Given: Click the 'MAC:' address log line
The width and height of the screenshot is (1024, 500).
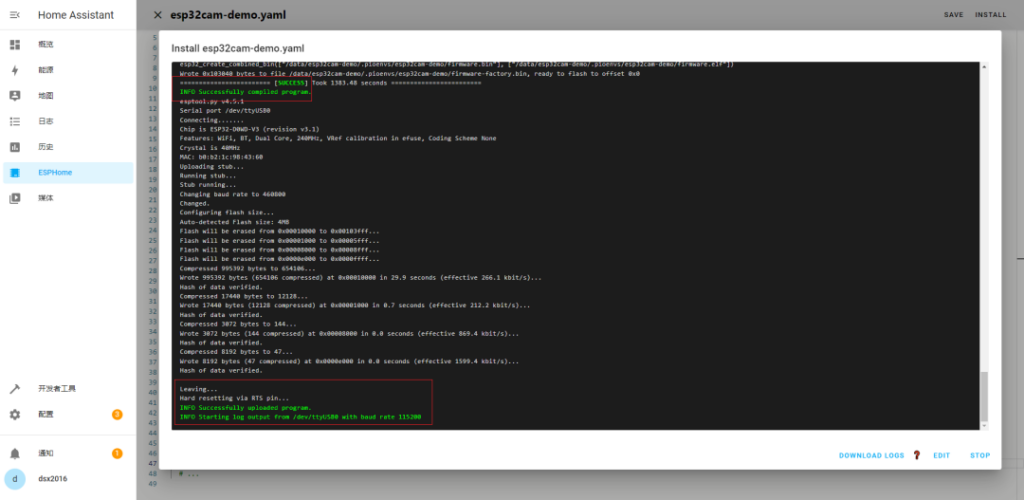Looking at the screenshot, I should point(221,157).
